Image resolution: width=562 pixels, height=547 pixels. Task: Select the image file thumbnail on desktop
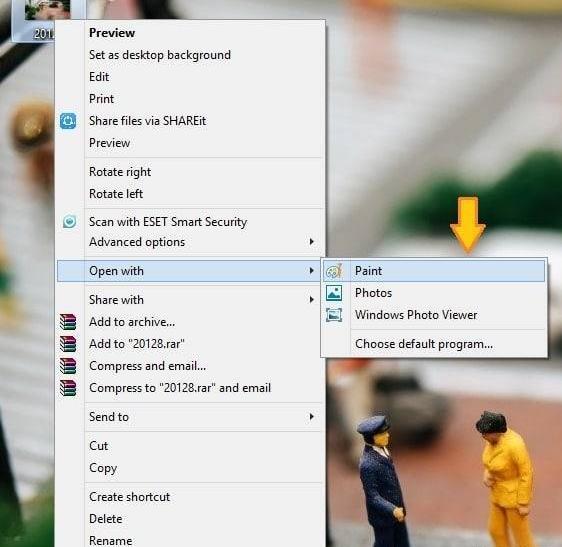(x=47, y=10)
